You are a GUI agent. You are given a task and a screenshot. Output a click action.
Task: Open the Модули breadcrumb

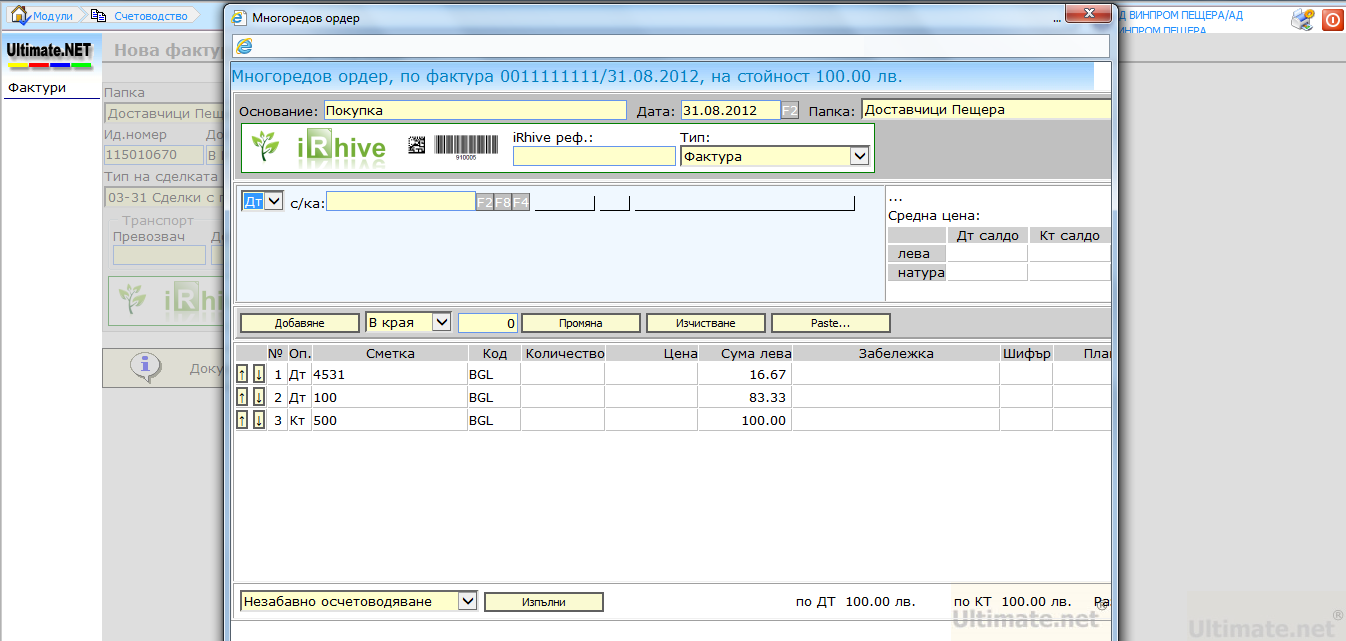(52, 16)
